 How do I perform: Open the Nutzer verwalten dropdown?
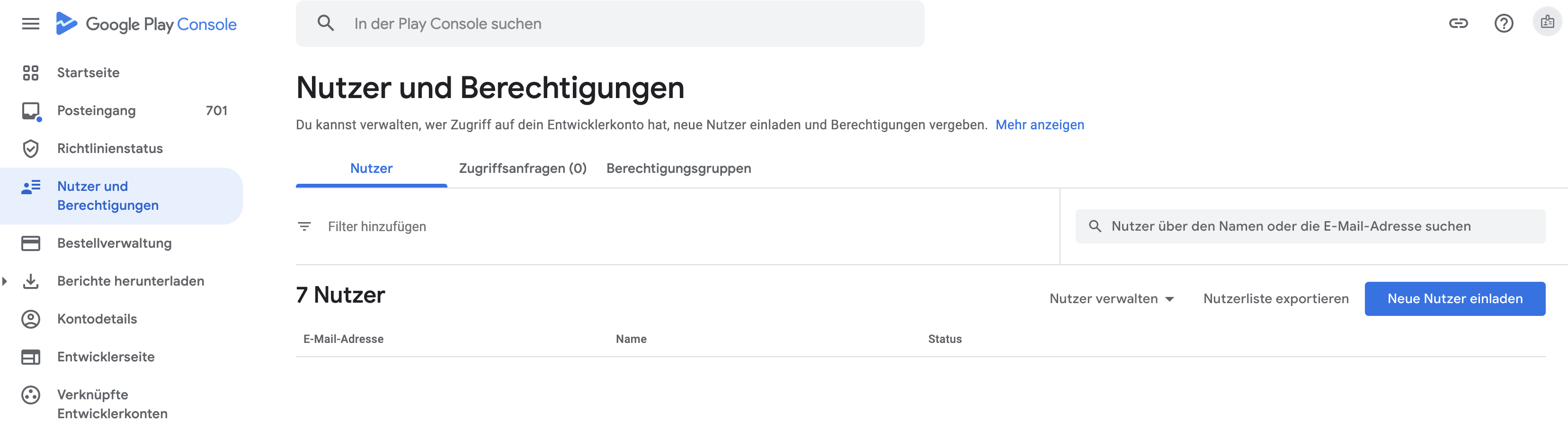[1112, 299]
